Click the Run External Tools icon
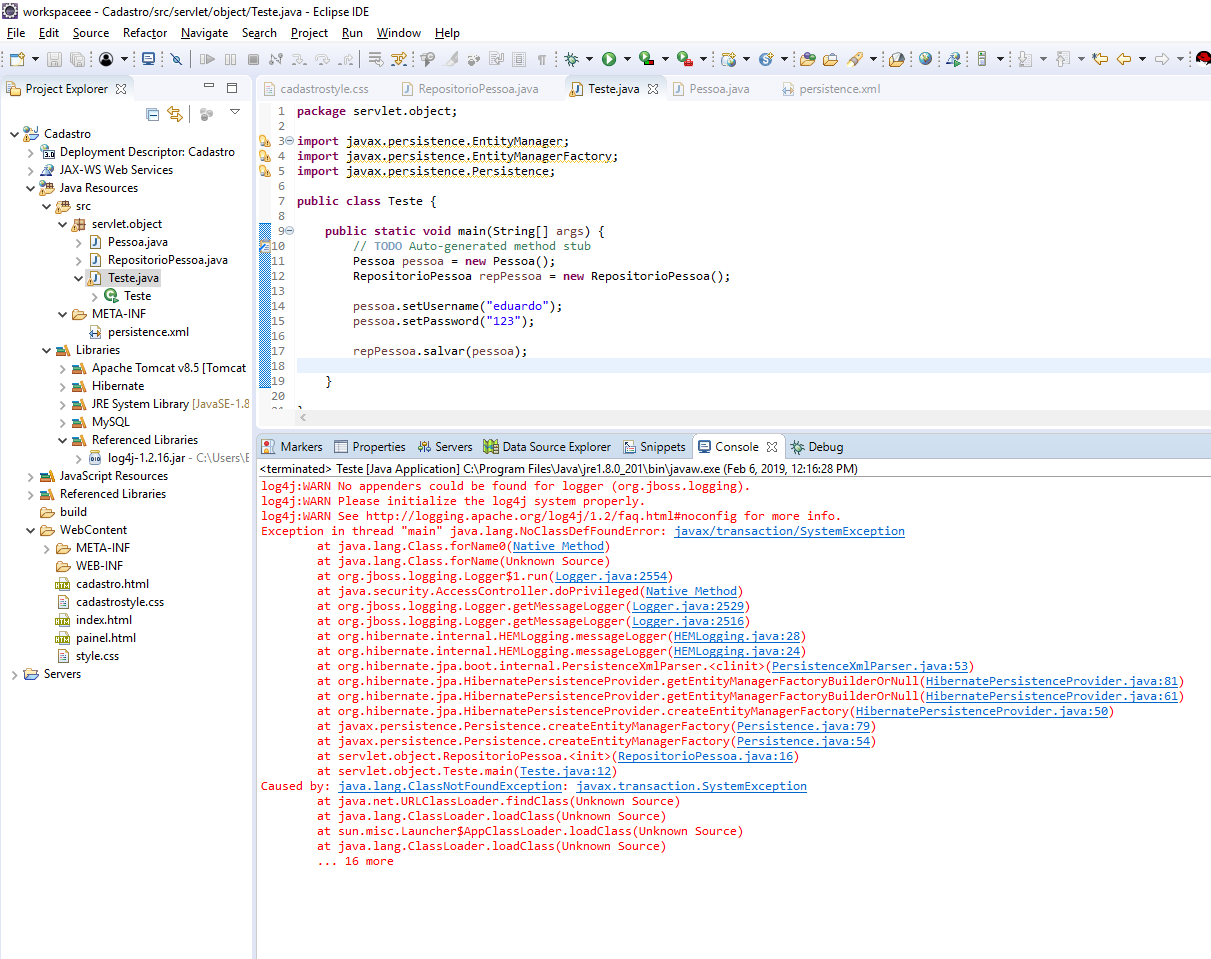Screen dimensions: 1211x959 684,59
